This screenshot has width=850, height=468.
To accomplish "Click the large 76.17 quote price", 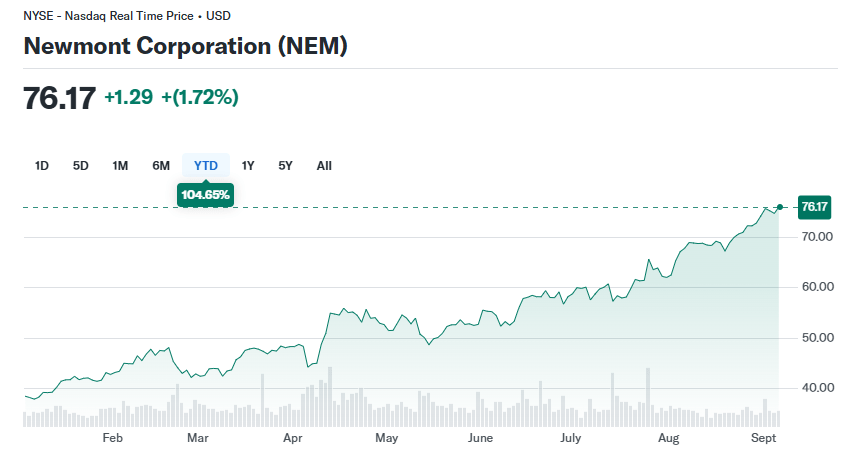I will pos(59,98).
